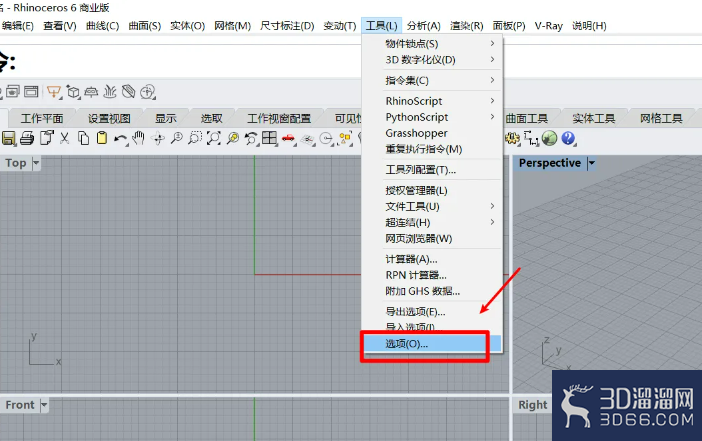Viewport: 702px width, 441px height.
Task: Select 计算器(A)... menu entry
Action: 432,259
